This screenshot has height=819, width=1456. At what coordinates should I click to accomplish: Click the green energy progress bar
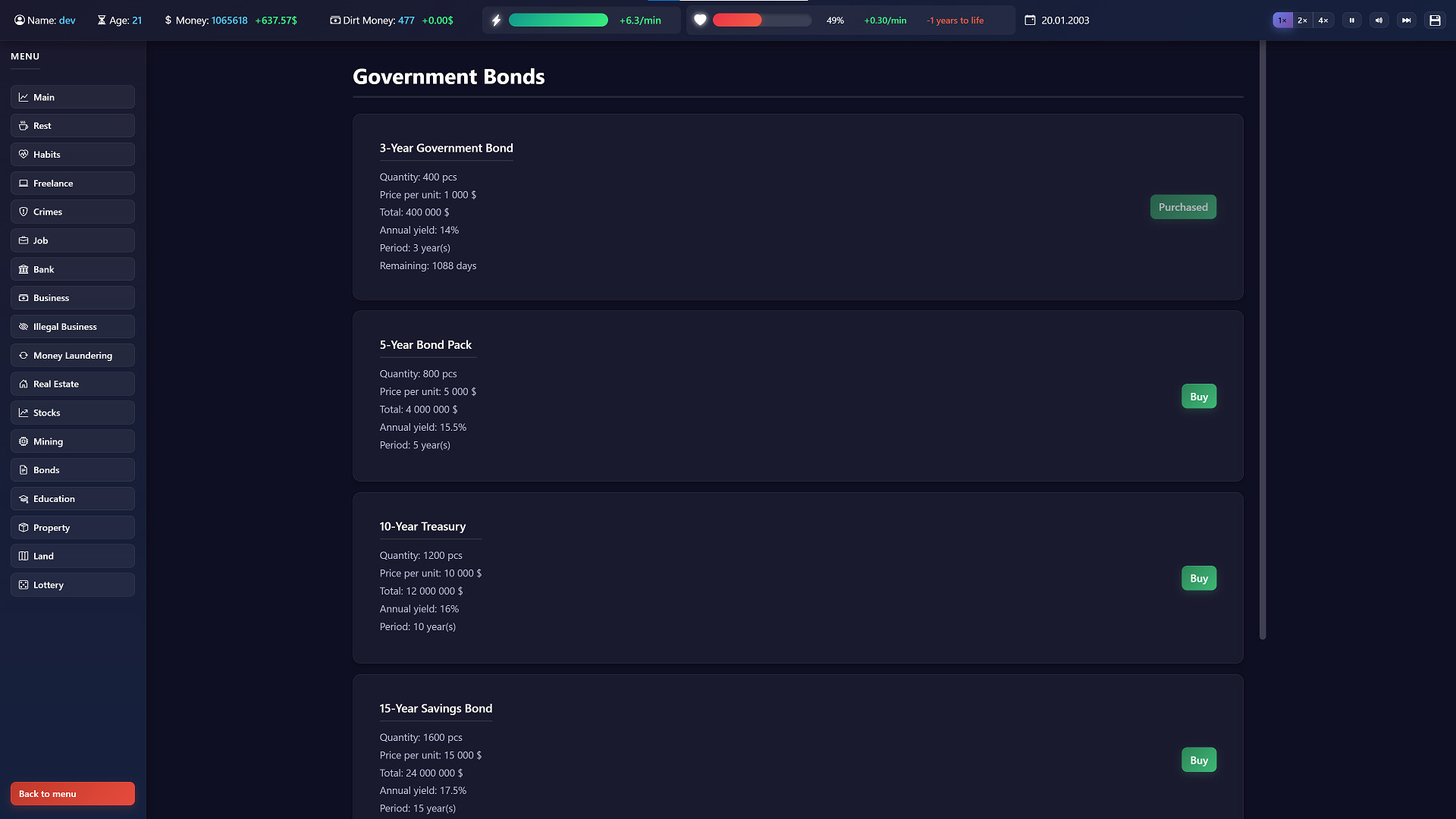pyautogui.click(x=558, y=20)
